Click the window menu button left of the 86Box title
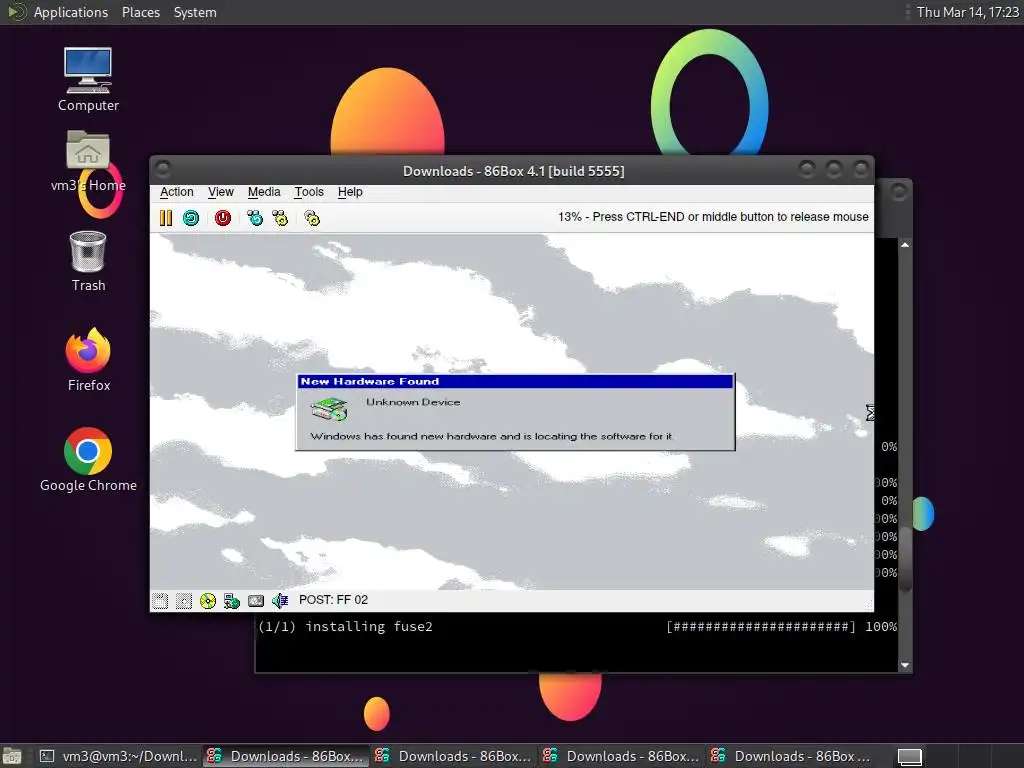1024x768 pixels. [163, 170]
